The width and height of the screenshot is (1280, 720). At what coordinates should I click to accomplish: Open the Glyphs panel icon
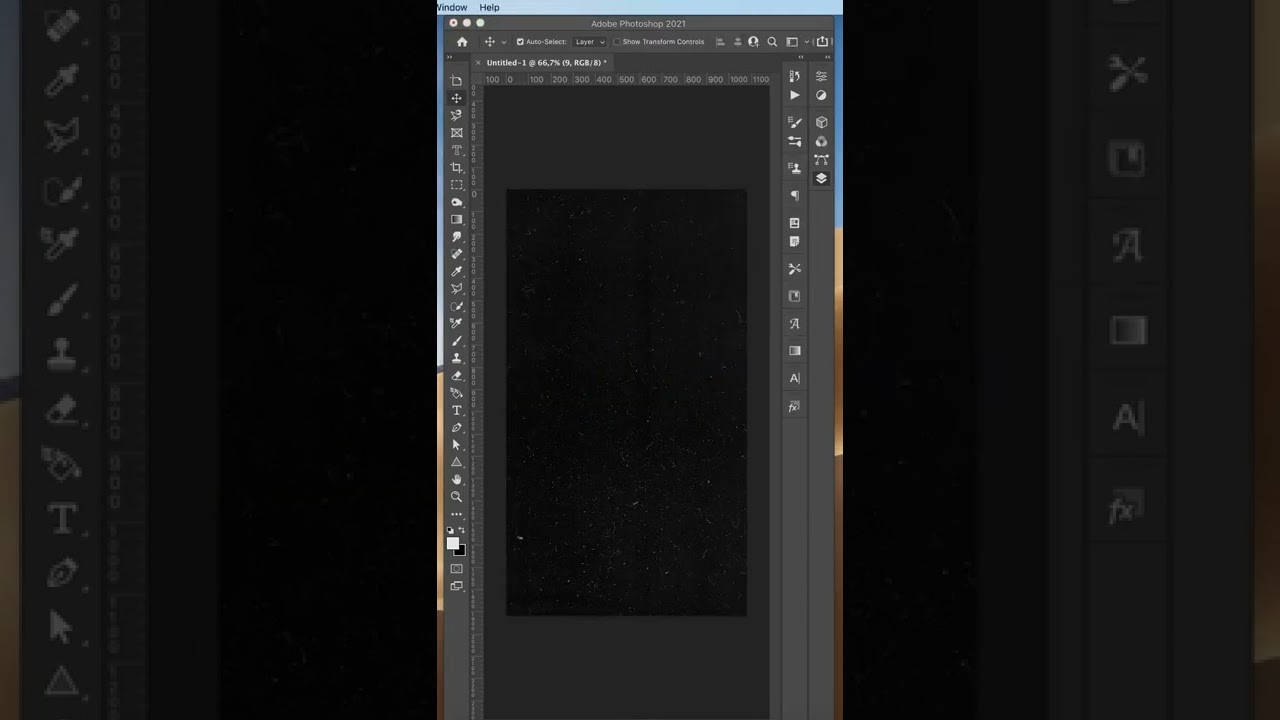[x=794, y=324]
